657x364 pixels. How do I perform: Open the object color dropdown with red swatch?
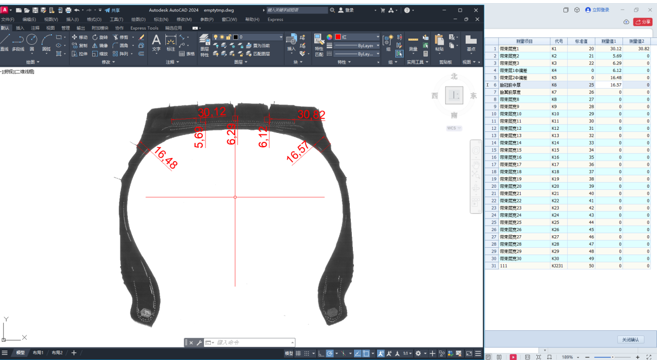point(357,37)
